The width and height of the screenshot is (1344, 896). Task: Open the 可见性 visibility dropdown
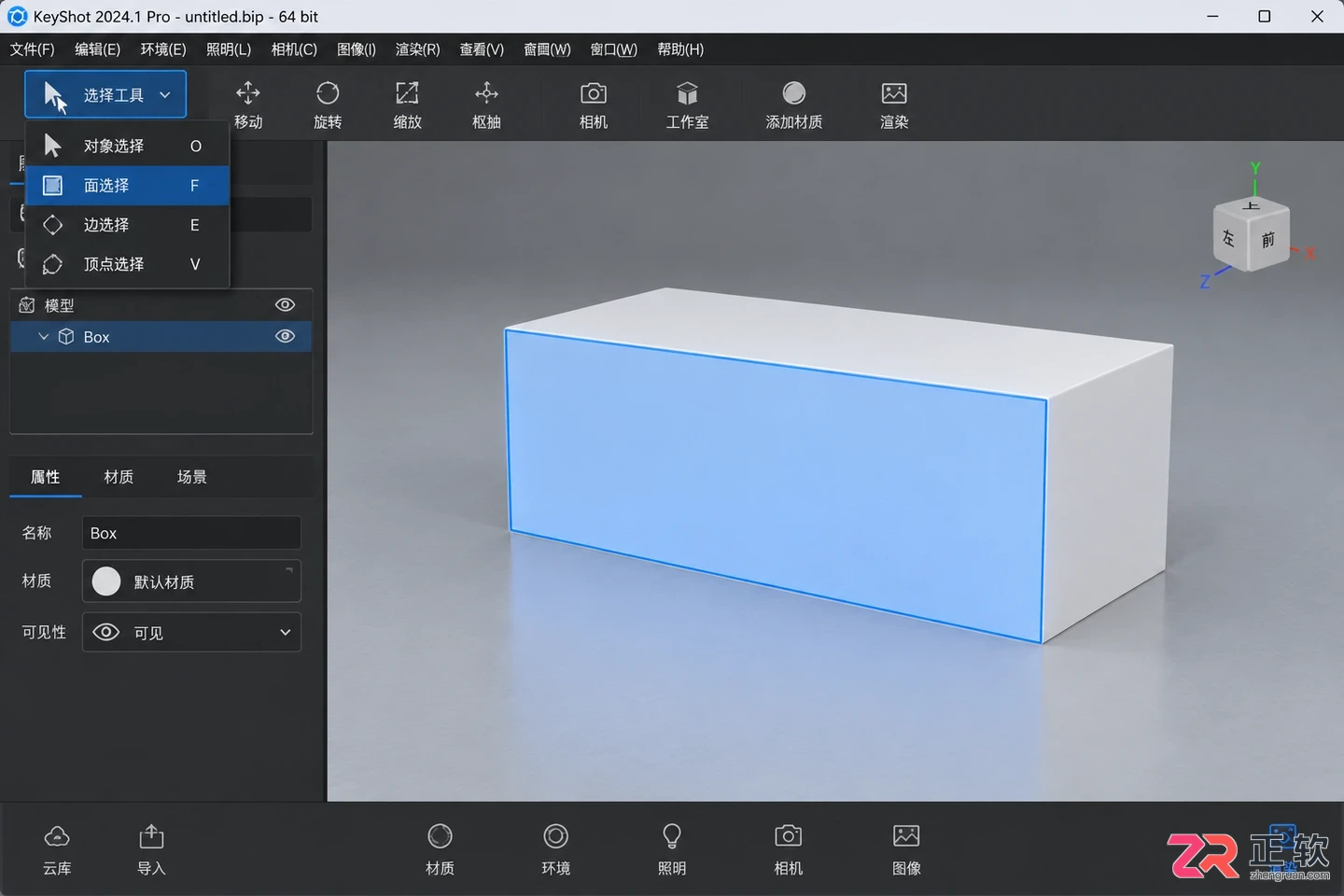pos(191,632)
